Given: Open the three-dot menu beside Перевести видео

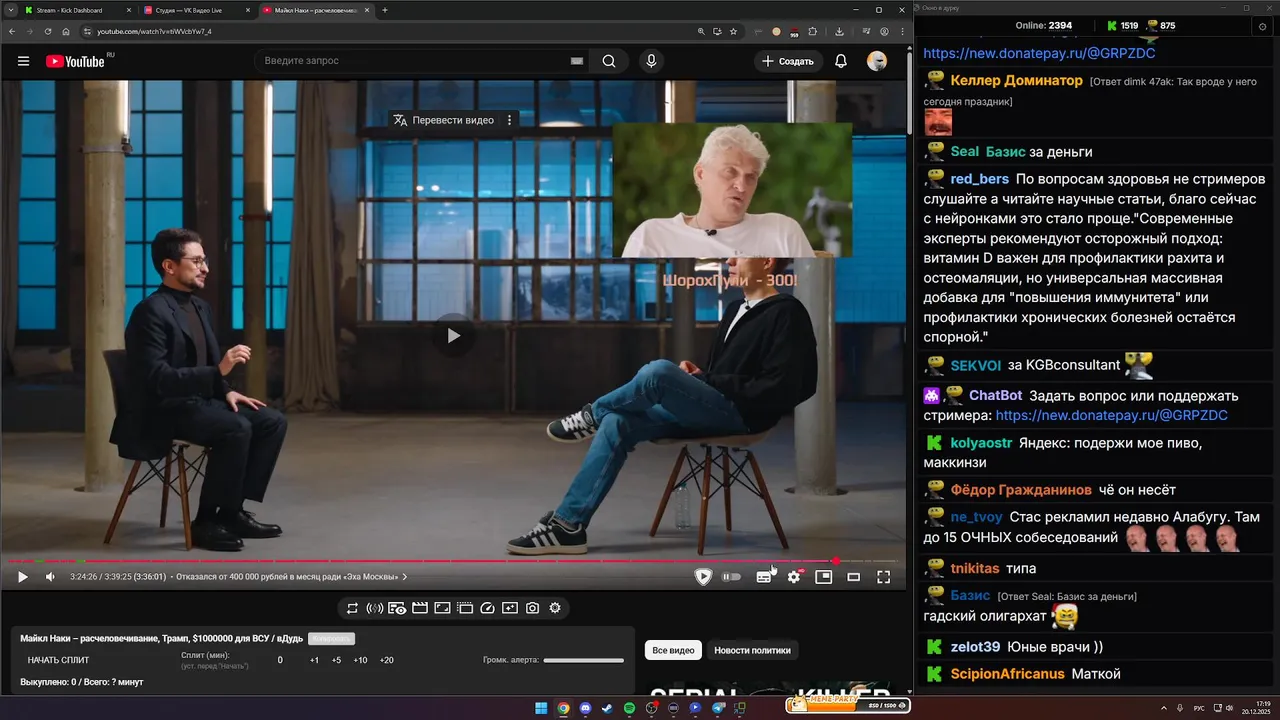Looking at the screenshot, I should click(x=509, y=120).
